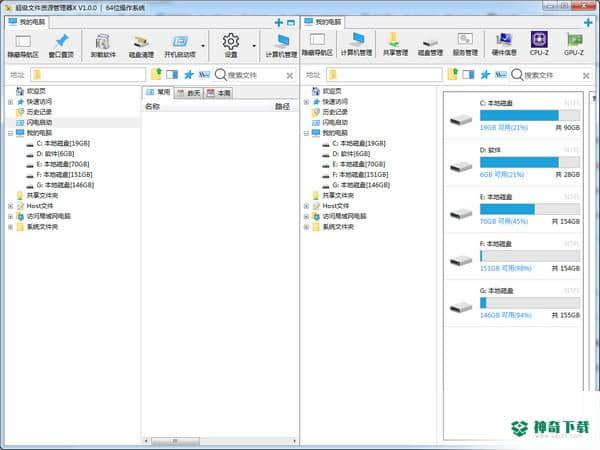Add new tab with plus in right pane
The image size is (600, 450).
588,23
